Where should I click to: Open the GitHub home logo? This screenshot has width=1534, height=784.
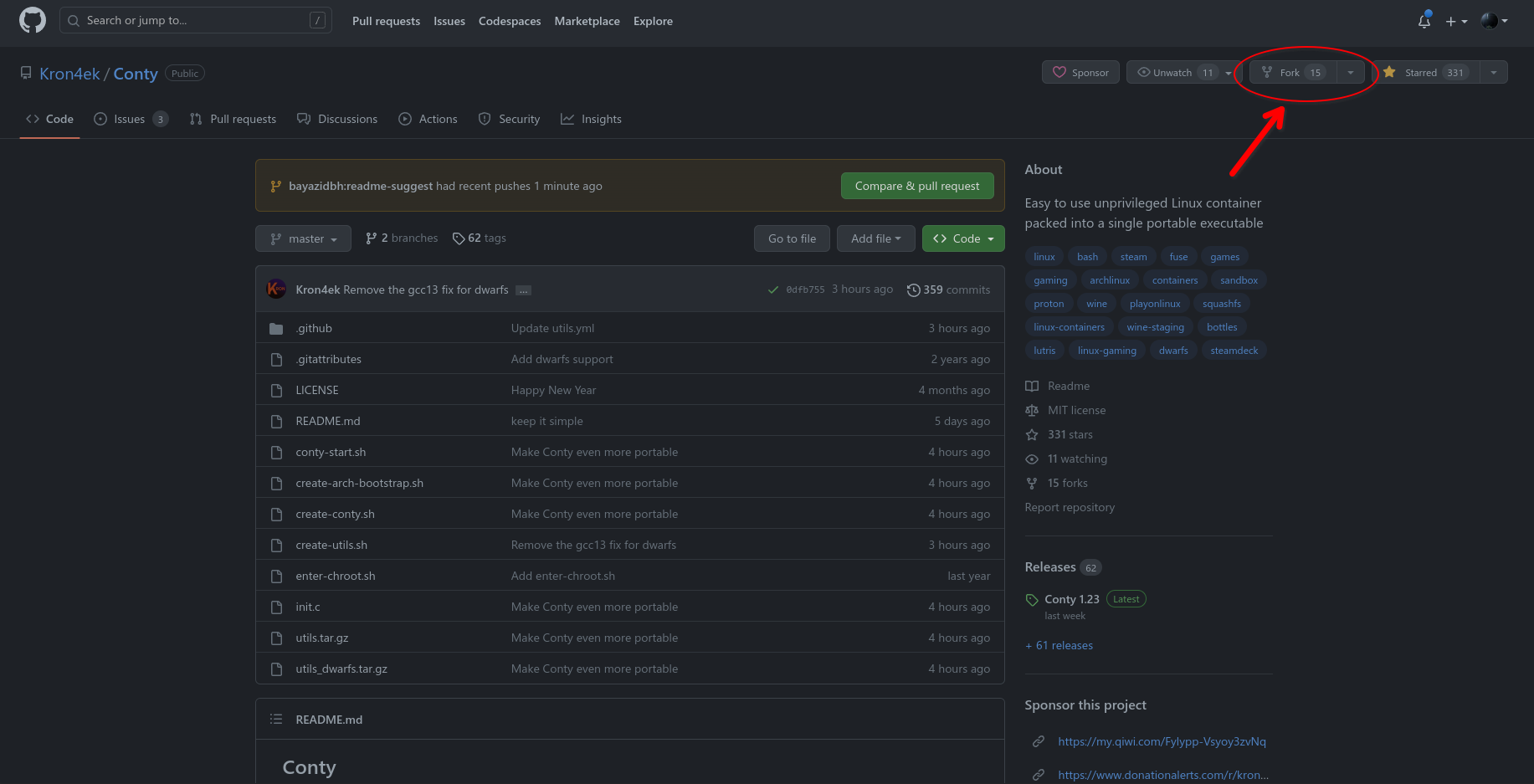(x=33, y=20)
